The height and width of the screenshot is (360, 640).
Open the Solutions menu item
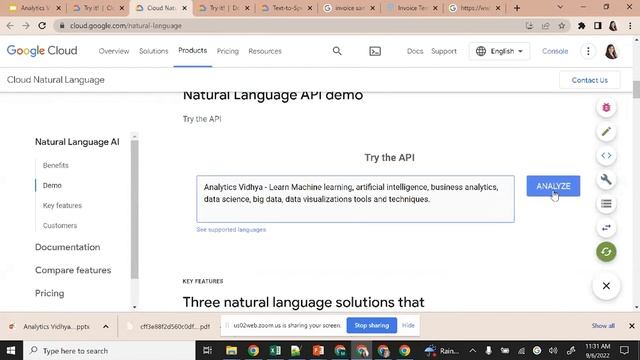click(153, 51)
